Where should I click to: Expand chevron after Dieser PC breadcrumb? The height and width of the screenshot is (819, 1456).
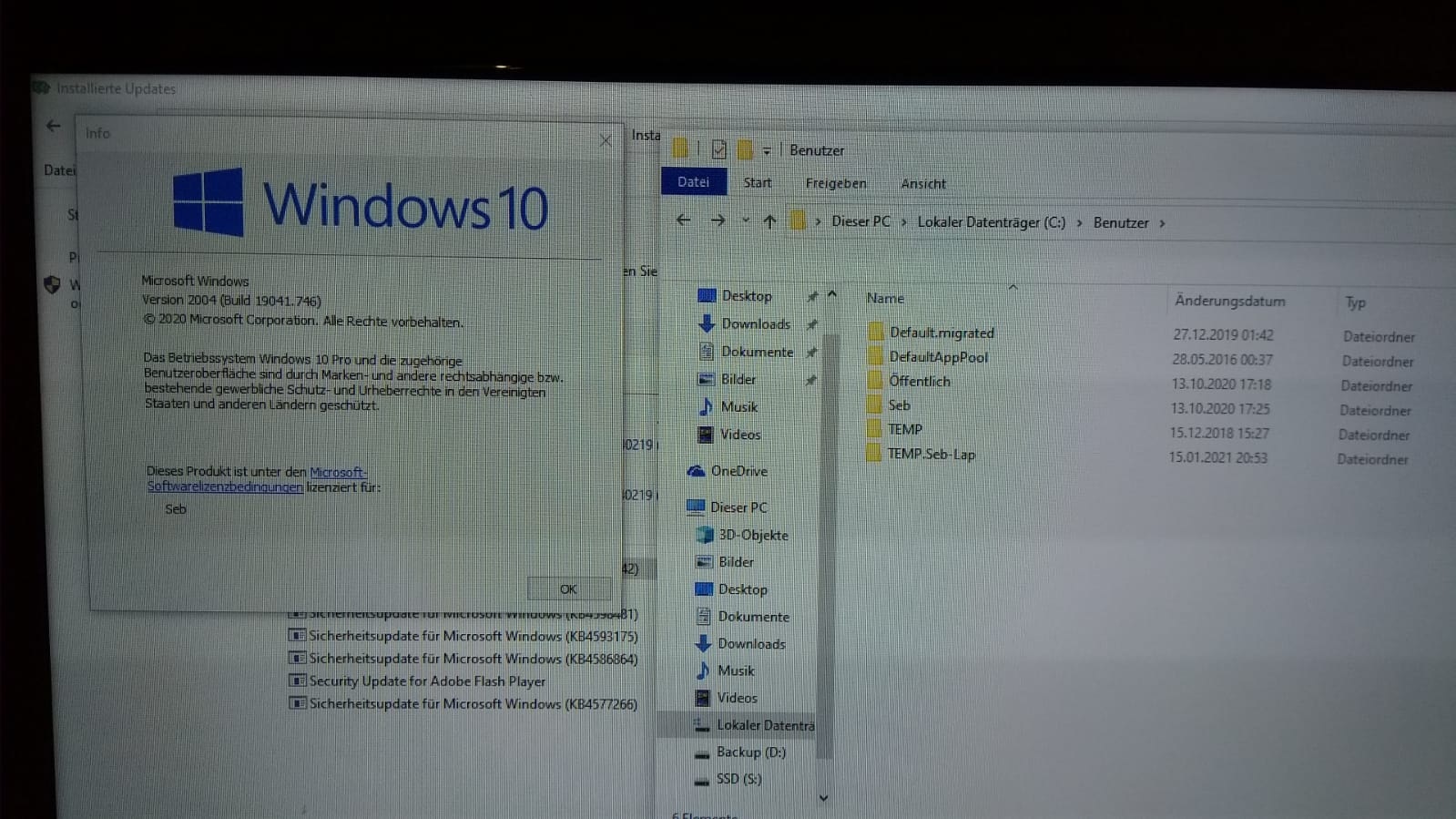point(903,222)
